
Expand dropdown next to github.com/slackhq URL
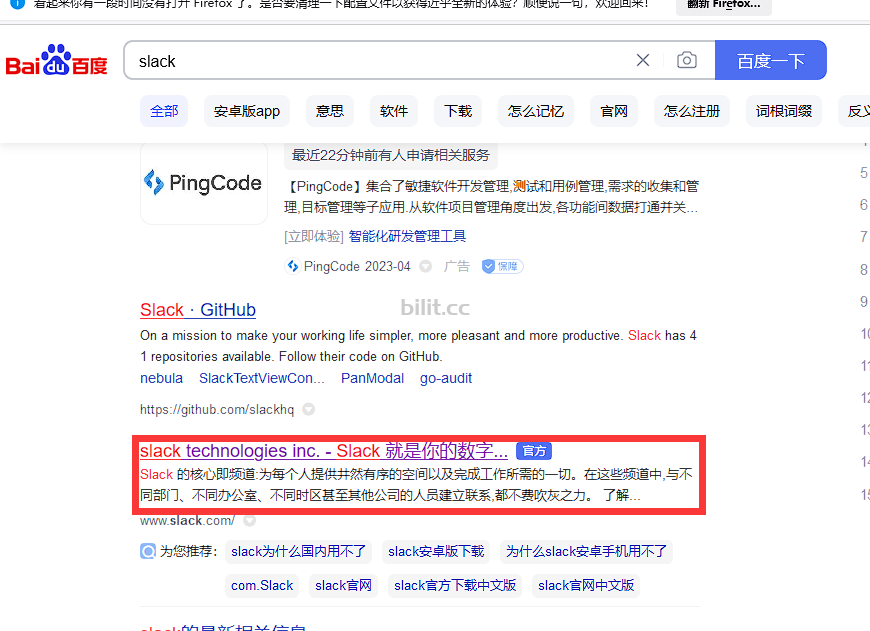tap(308, 410)
